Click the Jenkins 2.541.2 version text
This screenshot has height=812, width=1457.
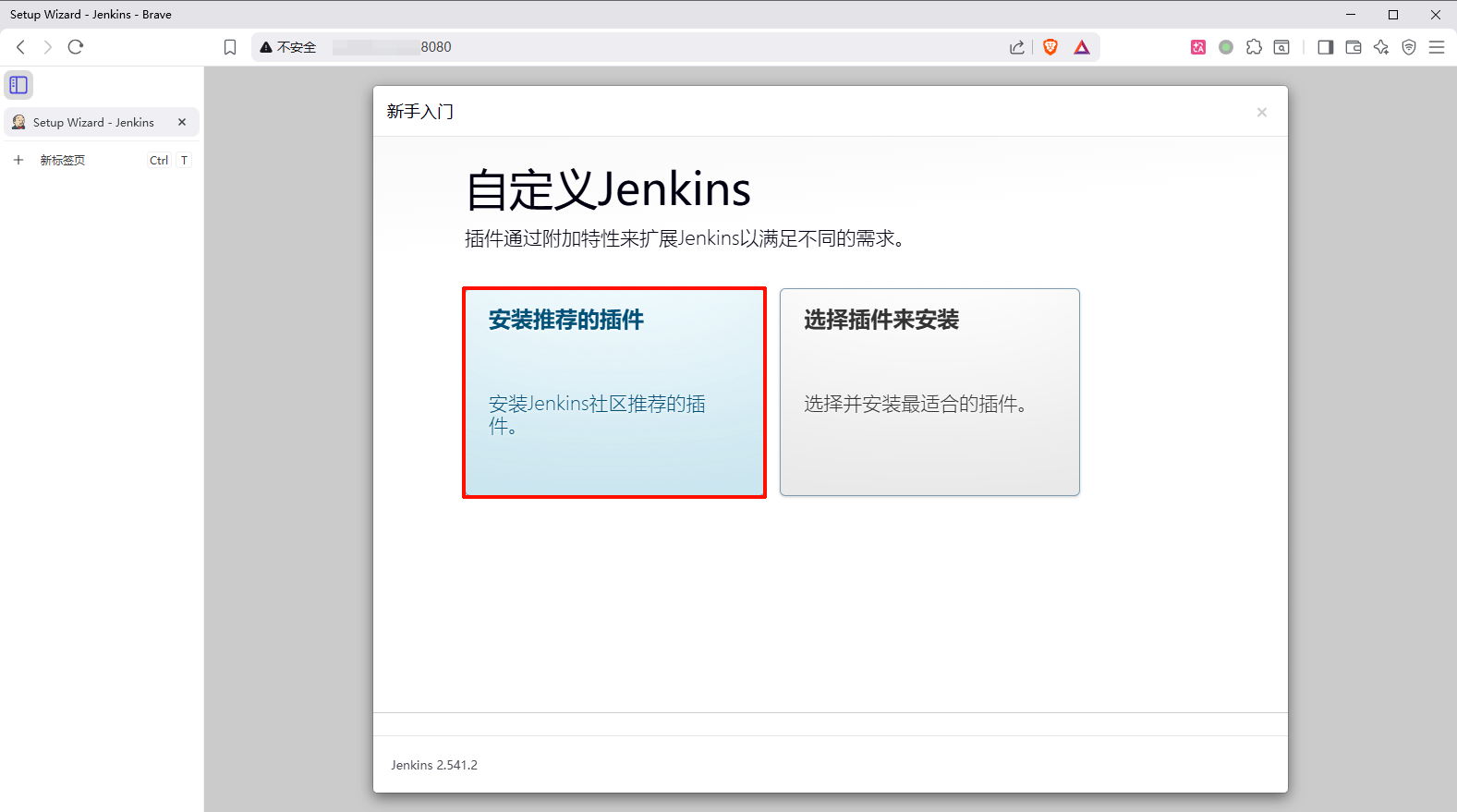tap(434, 765)
